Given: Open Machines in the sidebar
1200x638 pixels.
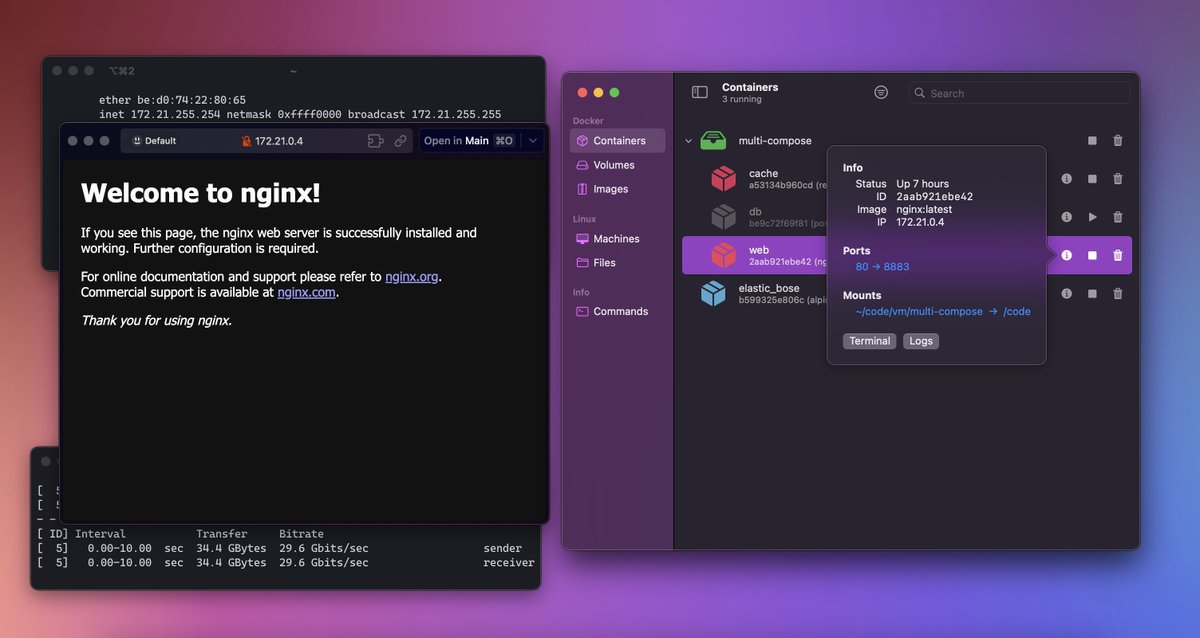Looking at the screenshot, I should click(x=617, y=239).
